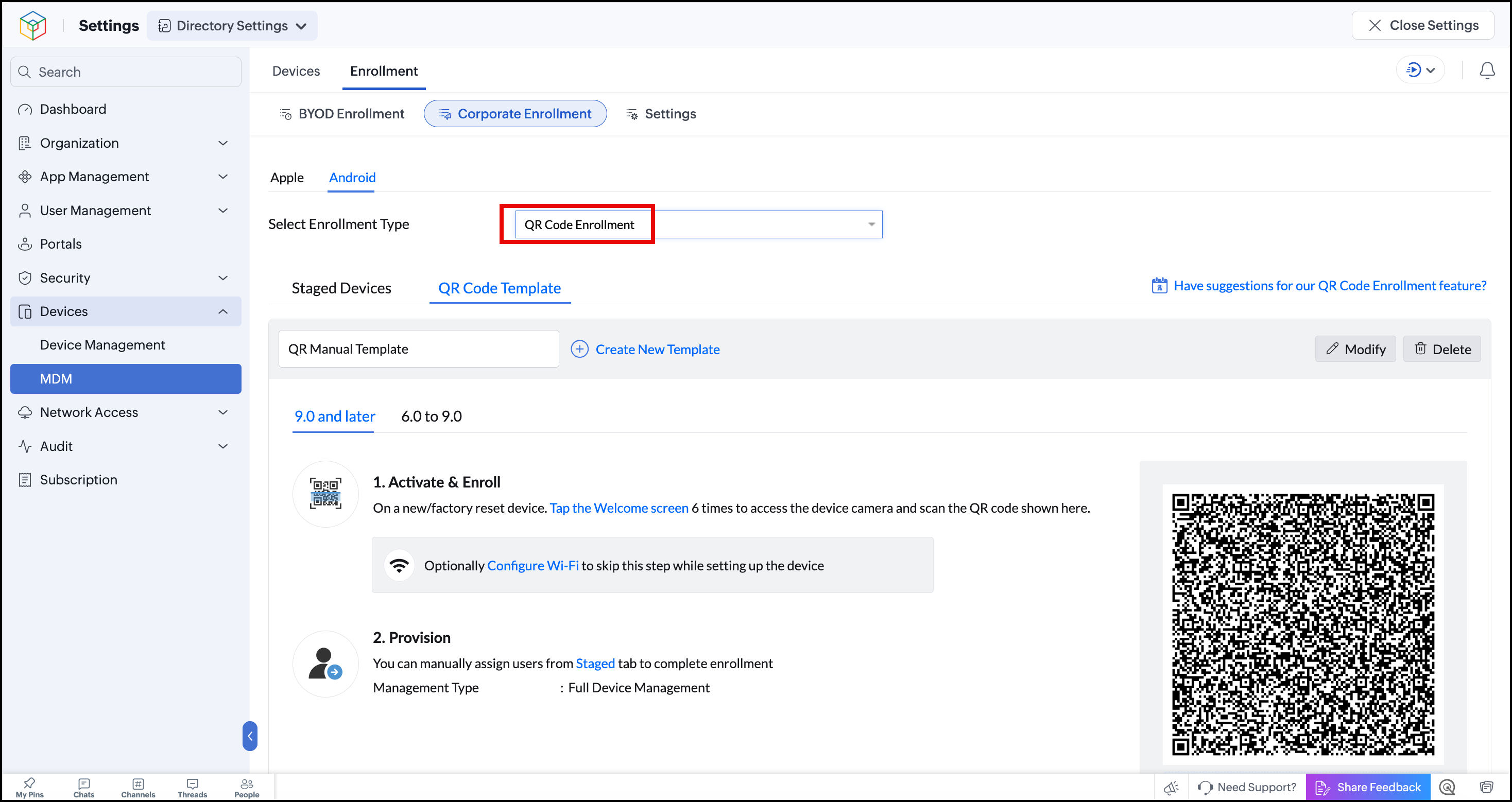Click Need Support? in the footer
The height and width of the screenshot is (802, 1512).
coord(1247,788)
